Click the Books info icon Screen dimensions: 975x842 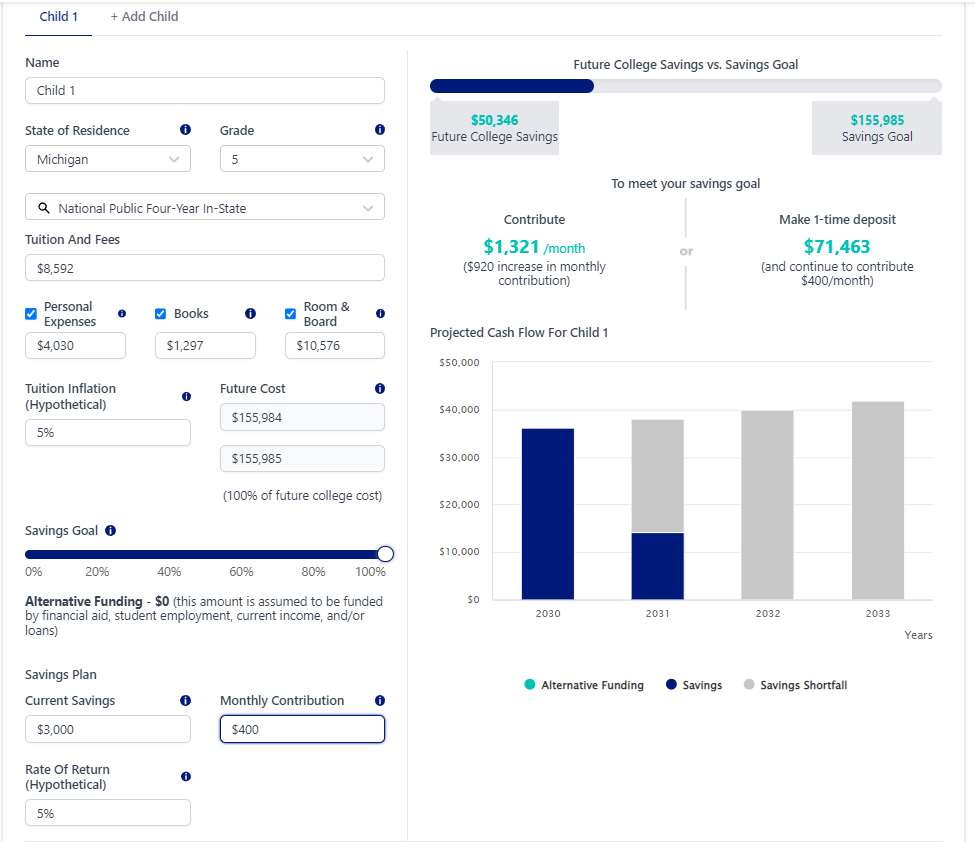250,314
